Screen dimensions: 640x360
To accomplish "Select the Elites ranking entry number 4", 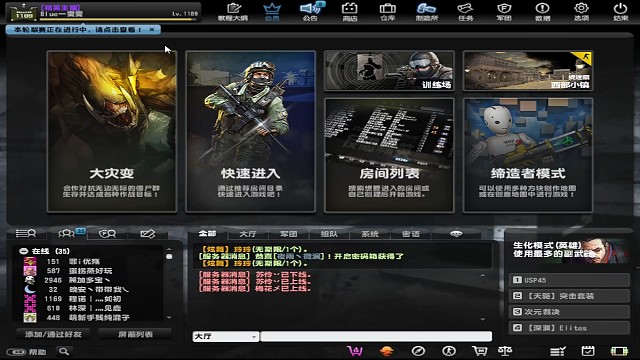I will click(569, 328).
